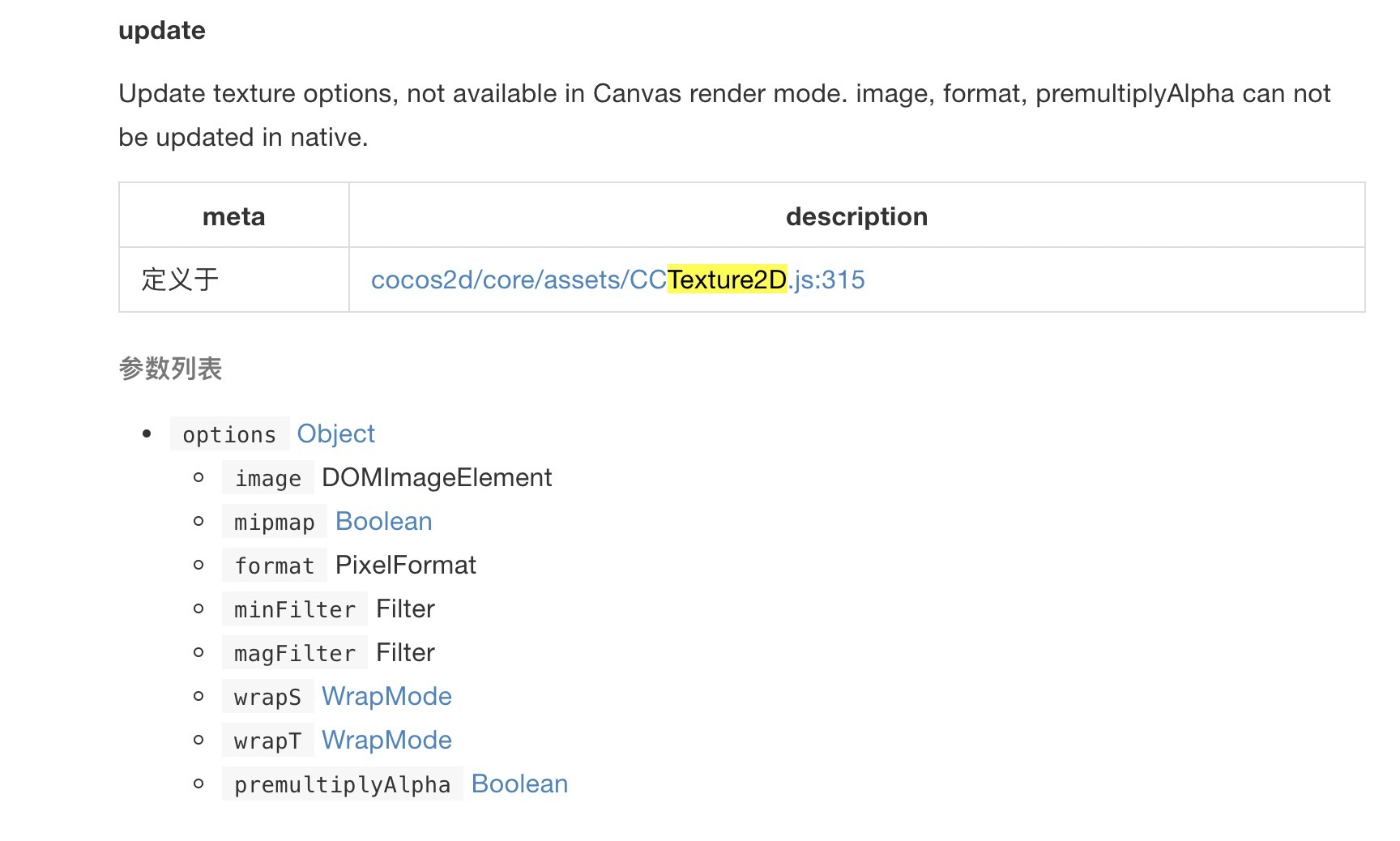Click the meta table column header
Image resolution: width=1400 pixels, height=841 pixels.
233,216
